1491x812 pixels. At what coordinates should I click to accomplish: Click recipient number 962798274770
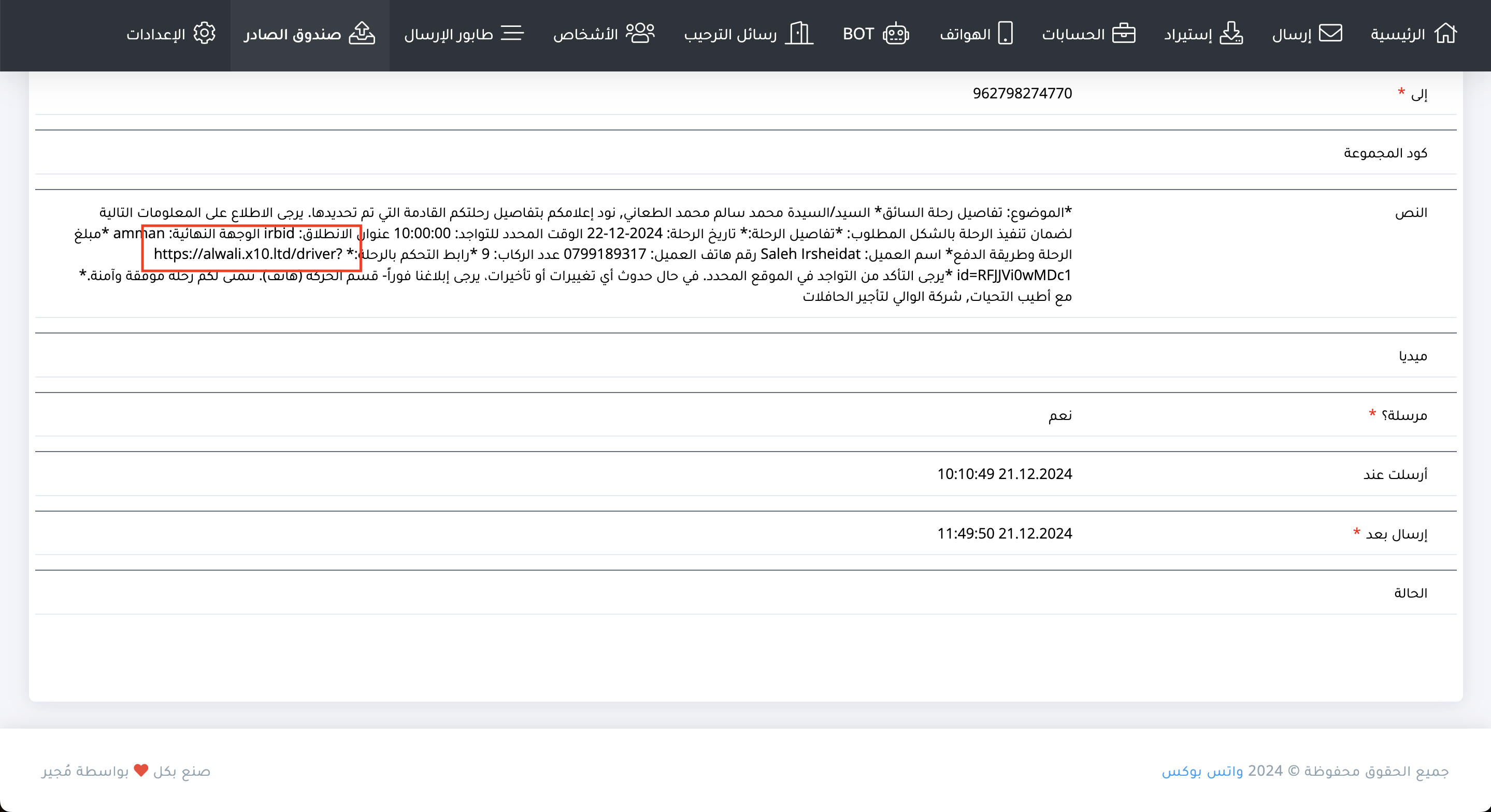pos(1022,93)
